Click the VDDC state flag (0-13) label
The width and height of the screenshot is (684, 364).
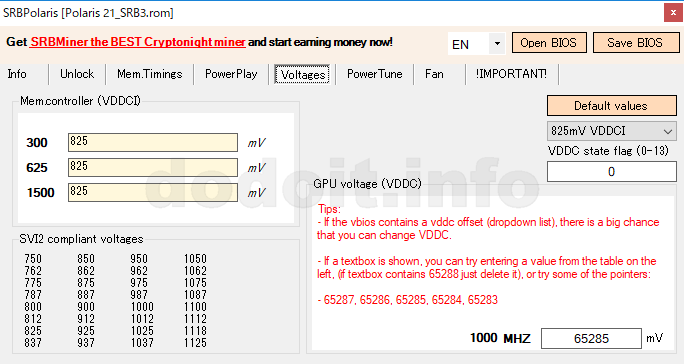608,151
